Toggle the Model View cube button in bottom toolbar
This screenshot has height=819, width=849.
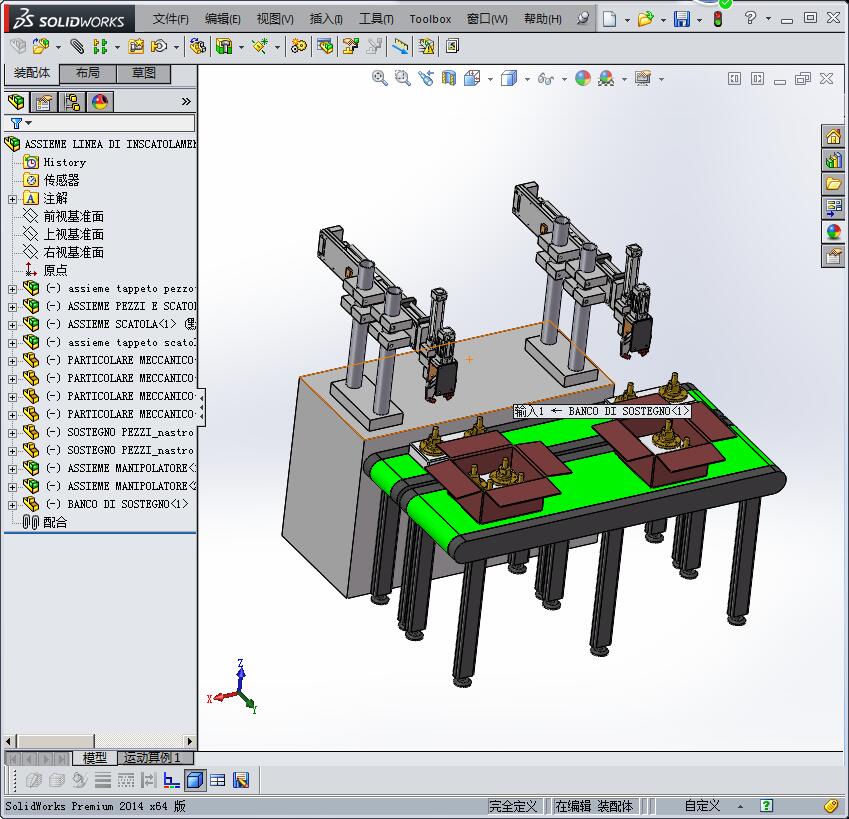(x=194, y=780)
